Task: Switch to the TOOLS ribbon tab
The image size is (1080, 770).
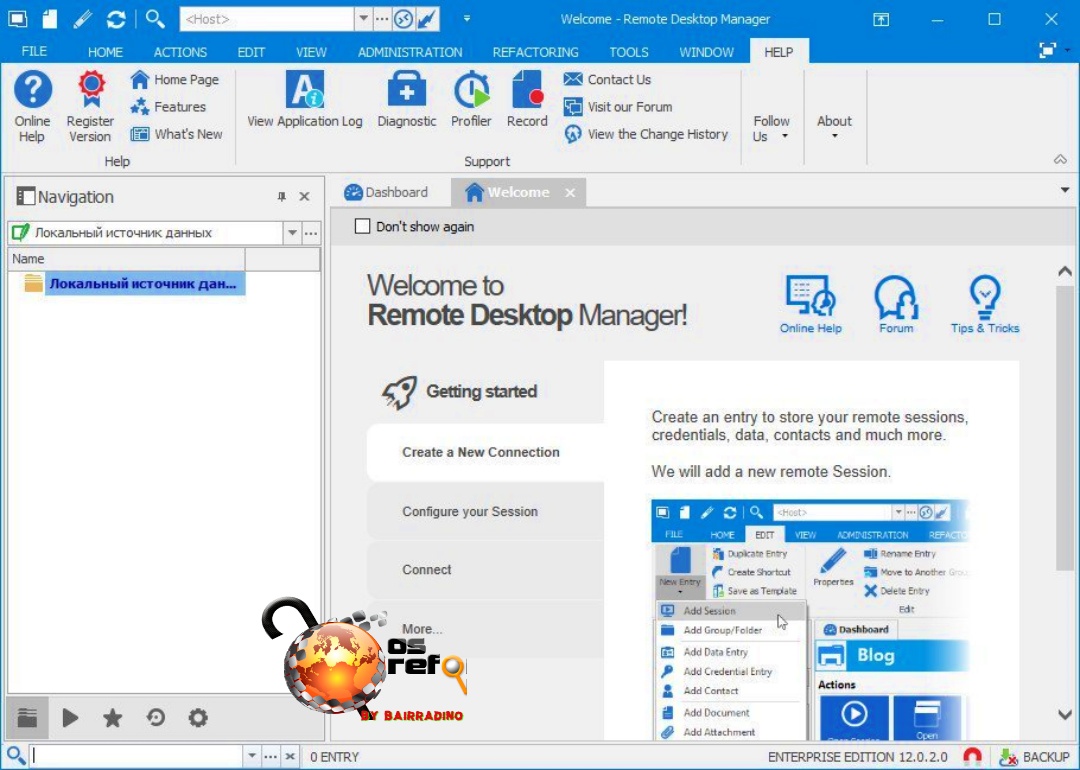Action: 628,52
